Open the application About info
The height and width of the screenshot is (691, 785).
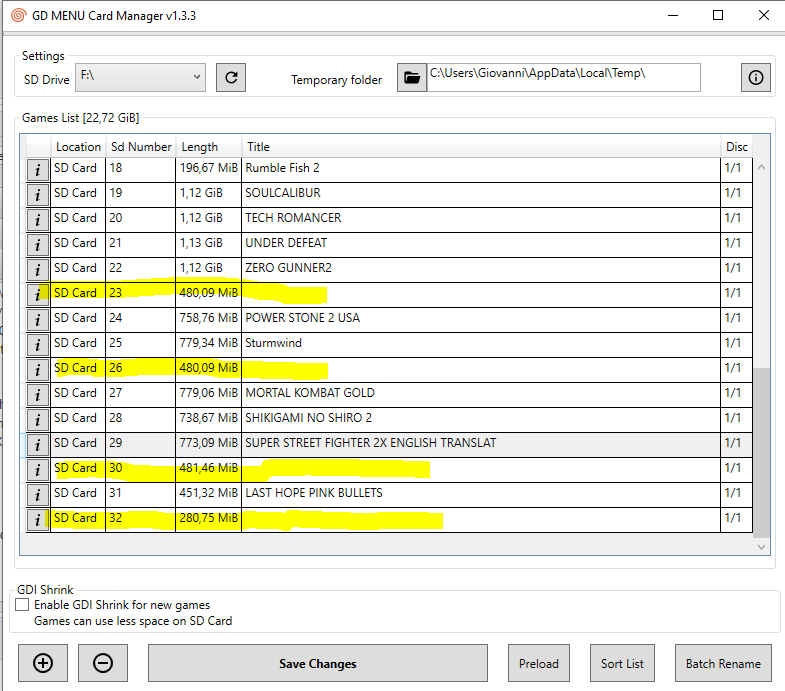(755, 78)
